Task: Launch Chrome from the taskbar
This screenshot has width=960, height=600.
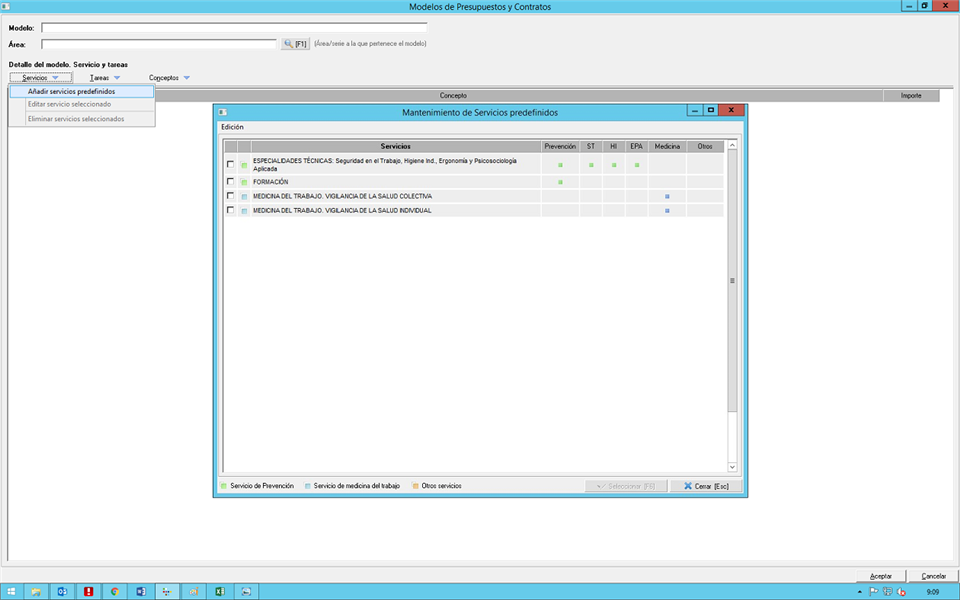Action: (x=115, y=591)
